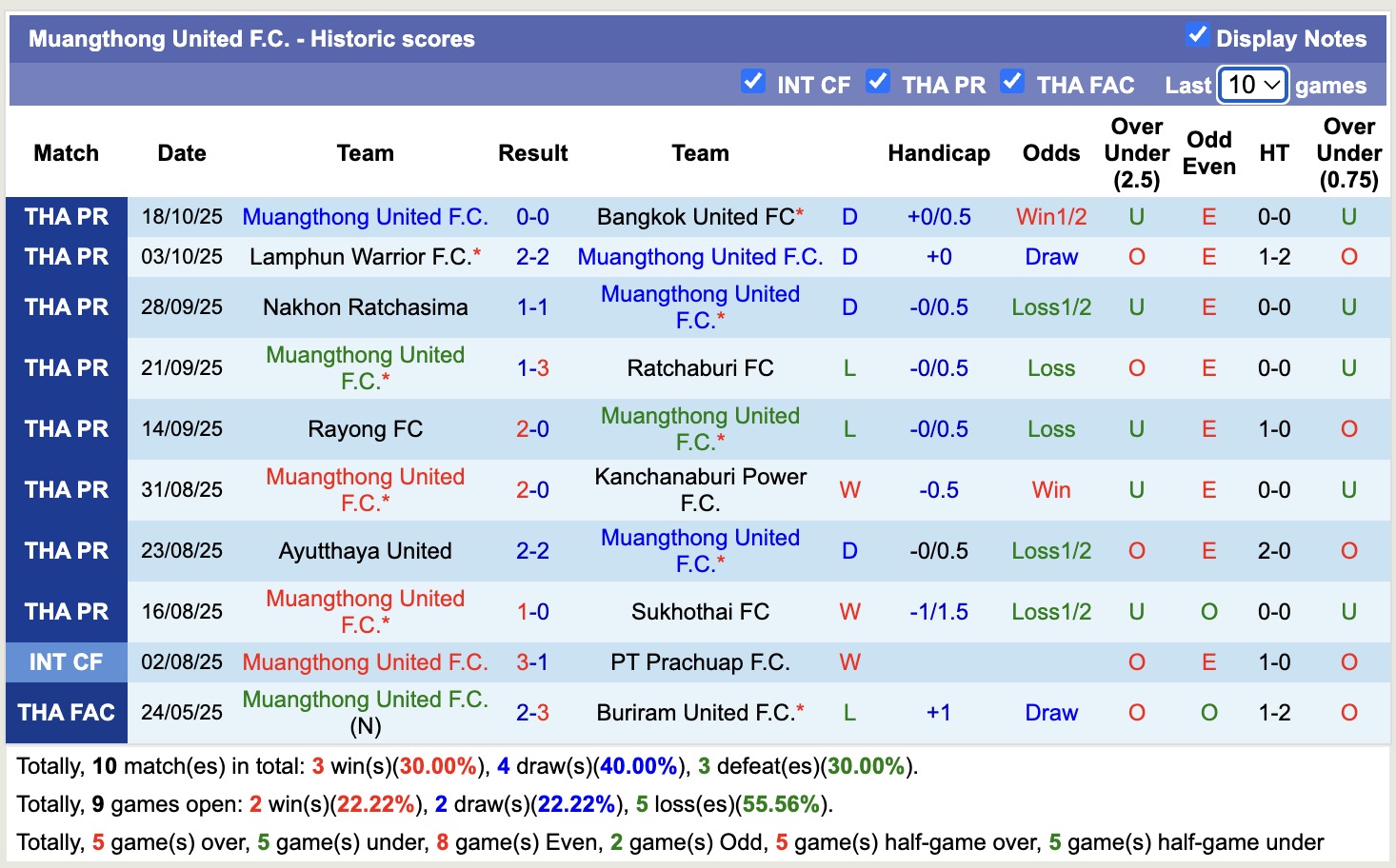Disable the INT CF filter checkbox
Screen dimensions: 1396x868
(753, 82)
